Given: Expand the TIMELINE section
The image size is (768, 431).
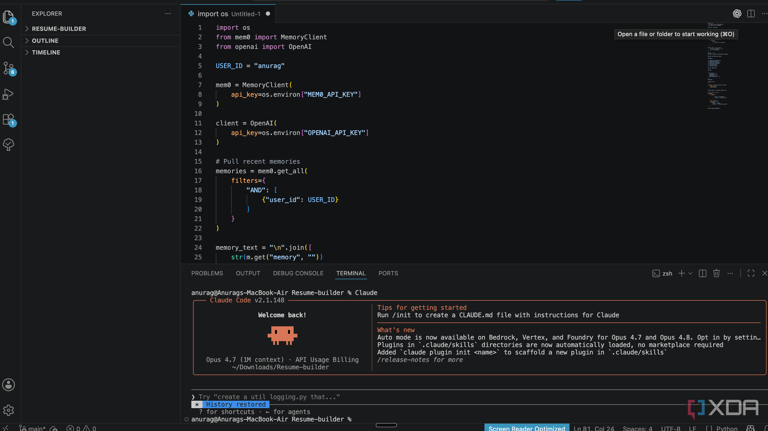Looking at the screenshot, I should point(100,52).
